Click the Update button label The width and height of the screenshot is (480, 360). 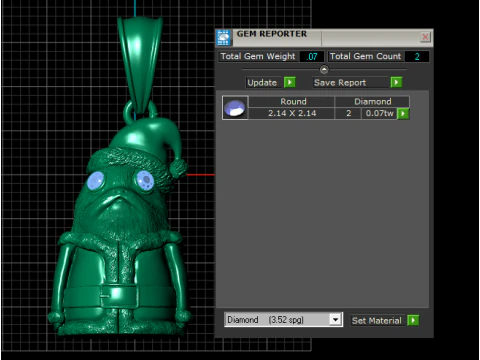click(262, 83)
